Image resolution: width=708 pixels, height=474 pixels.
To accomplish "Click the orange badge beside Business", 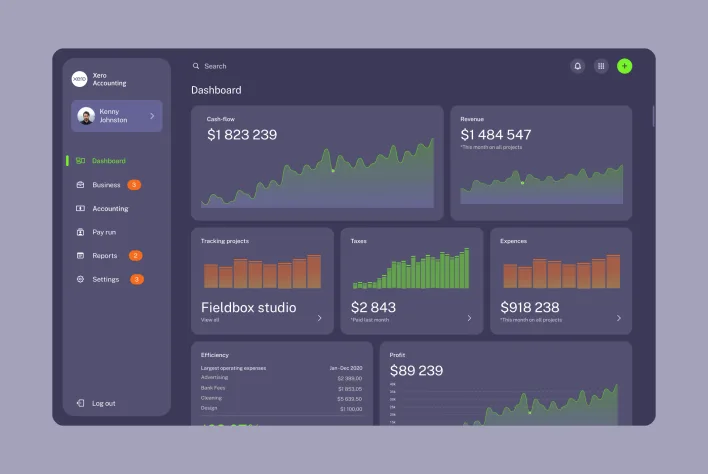I will point(134,185).
